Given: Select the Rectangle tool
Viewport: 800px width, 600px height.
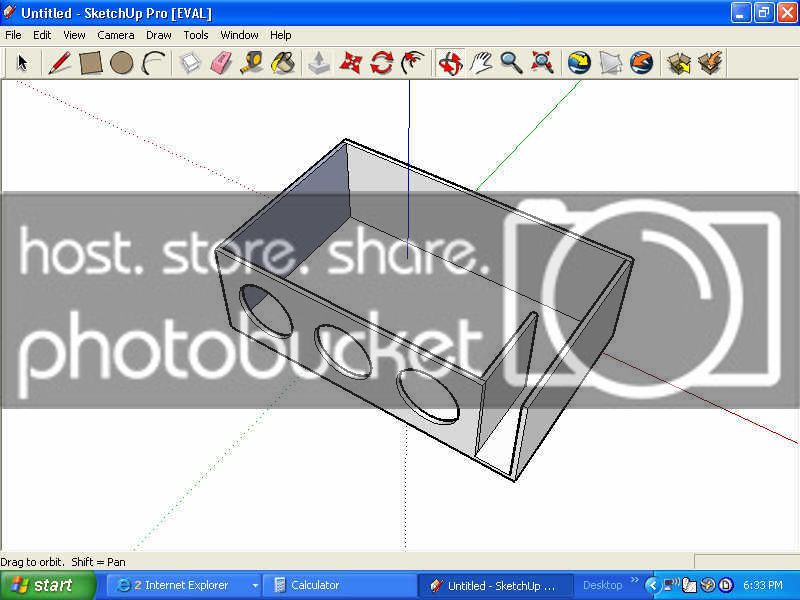Looking at the screenshot, I should (91, 63).
